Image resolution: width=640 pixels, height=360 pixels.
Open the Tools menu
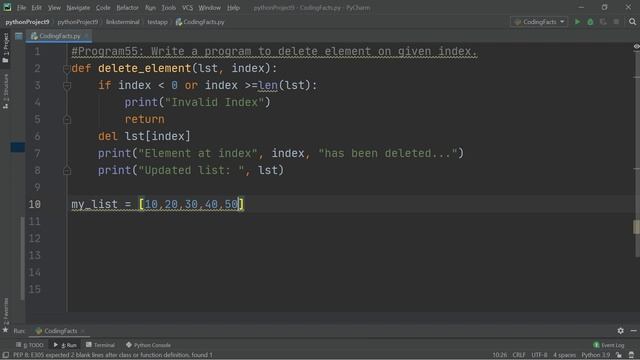[x=168, y=8]
